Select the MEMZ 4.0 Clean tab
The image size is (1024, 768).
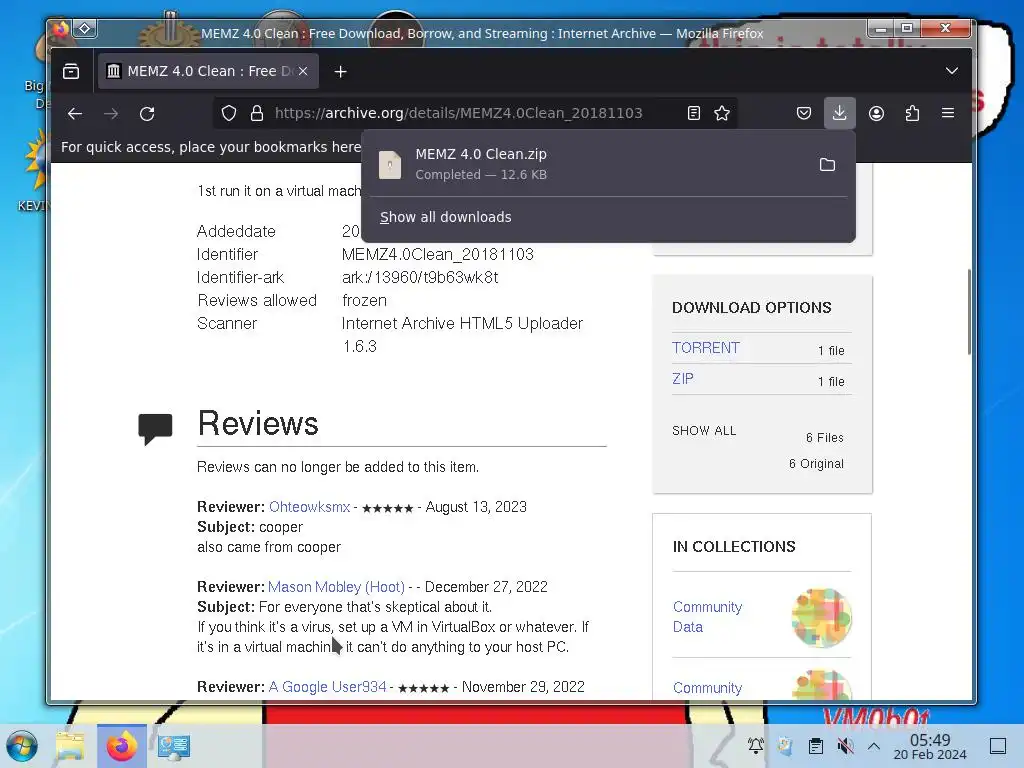[x=208, y=71]
